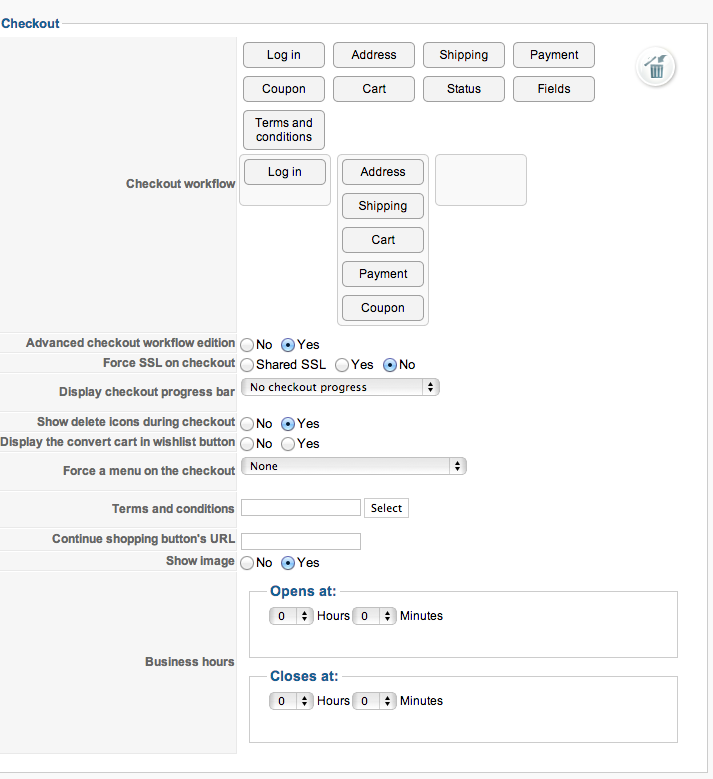Set Show image to No
The image size is (713, 779).
[x=247, y=563]
